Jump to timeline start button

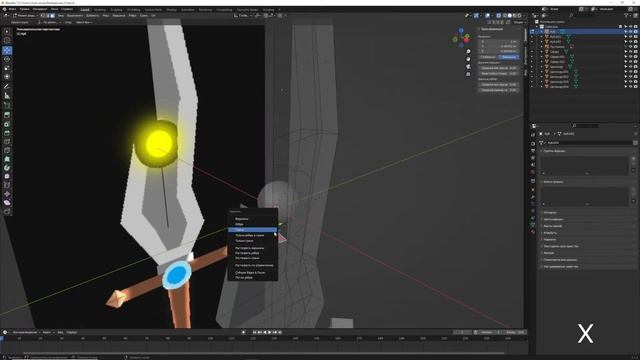pyautogui.click(x=254, y=332)
